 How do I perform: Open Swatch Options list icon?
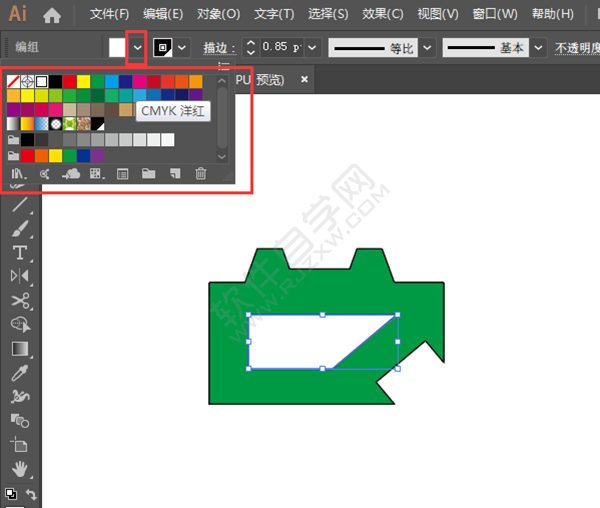(122, 174)
